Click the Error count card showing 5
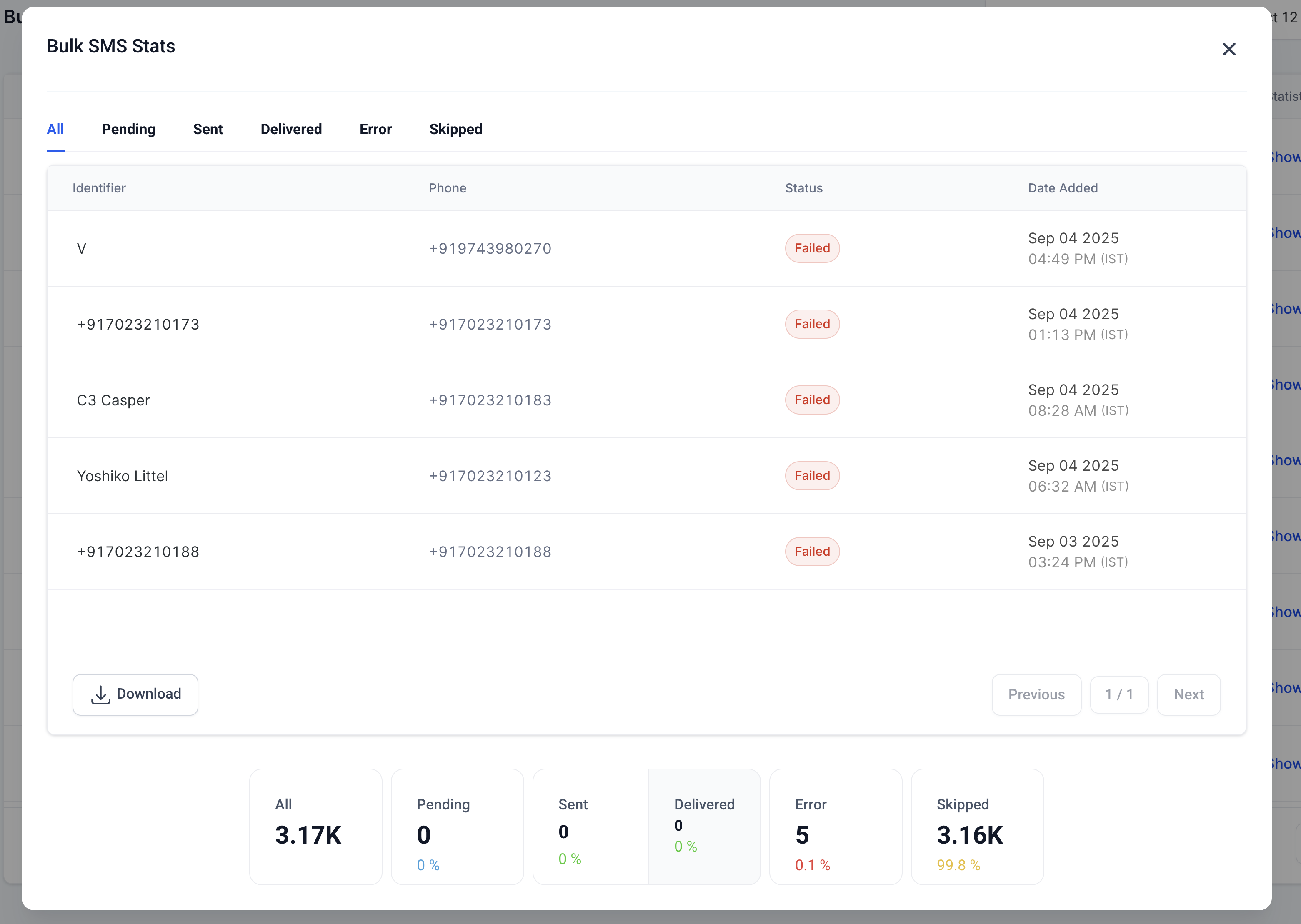The height and width of the screenshot is (924, 1301). point(835,827)
